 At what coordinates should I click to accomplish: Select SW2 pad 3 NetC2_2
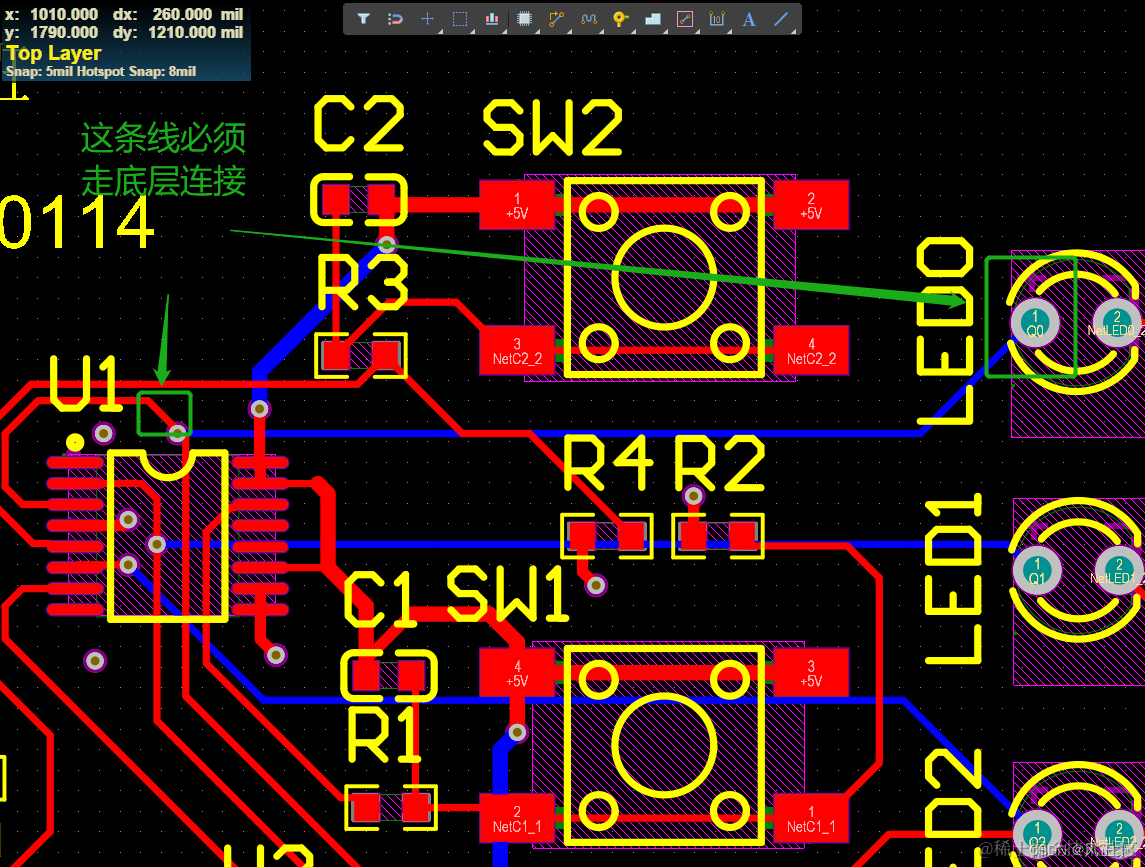point(517,351)
